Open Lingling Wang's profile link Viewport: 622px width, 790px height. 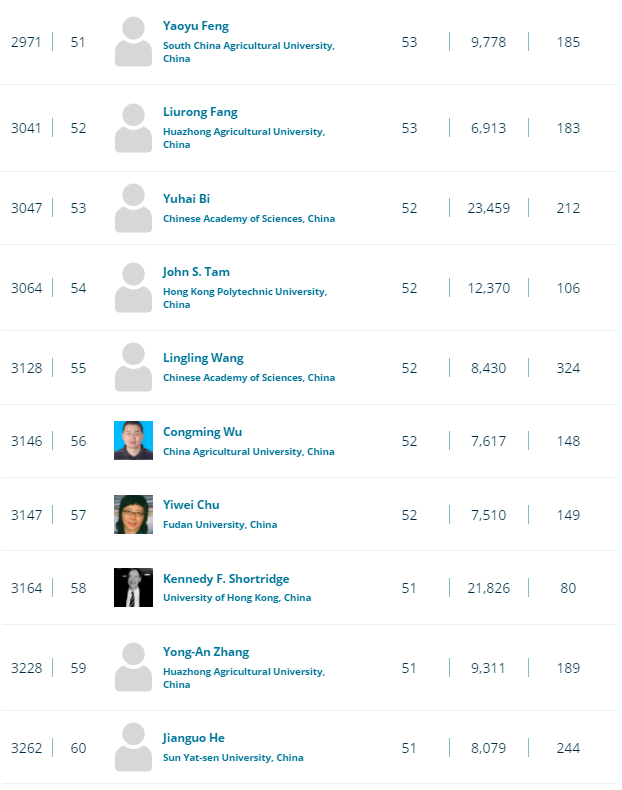pyautogui.click(x=203, y=358)
